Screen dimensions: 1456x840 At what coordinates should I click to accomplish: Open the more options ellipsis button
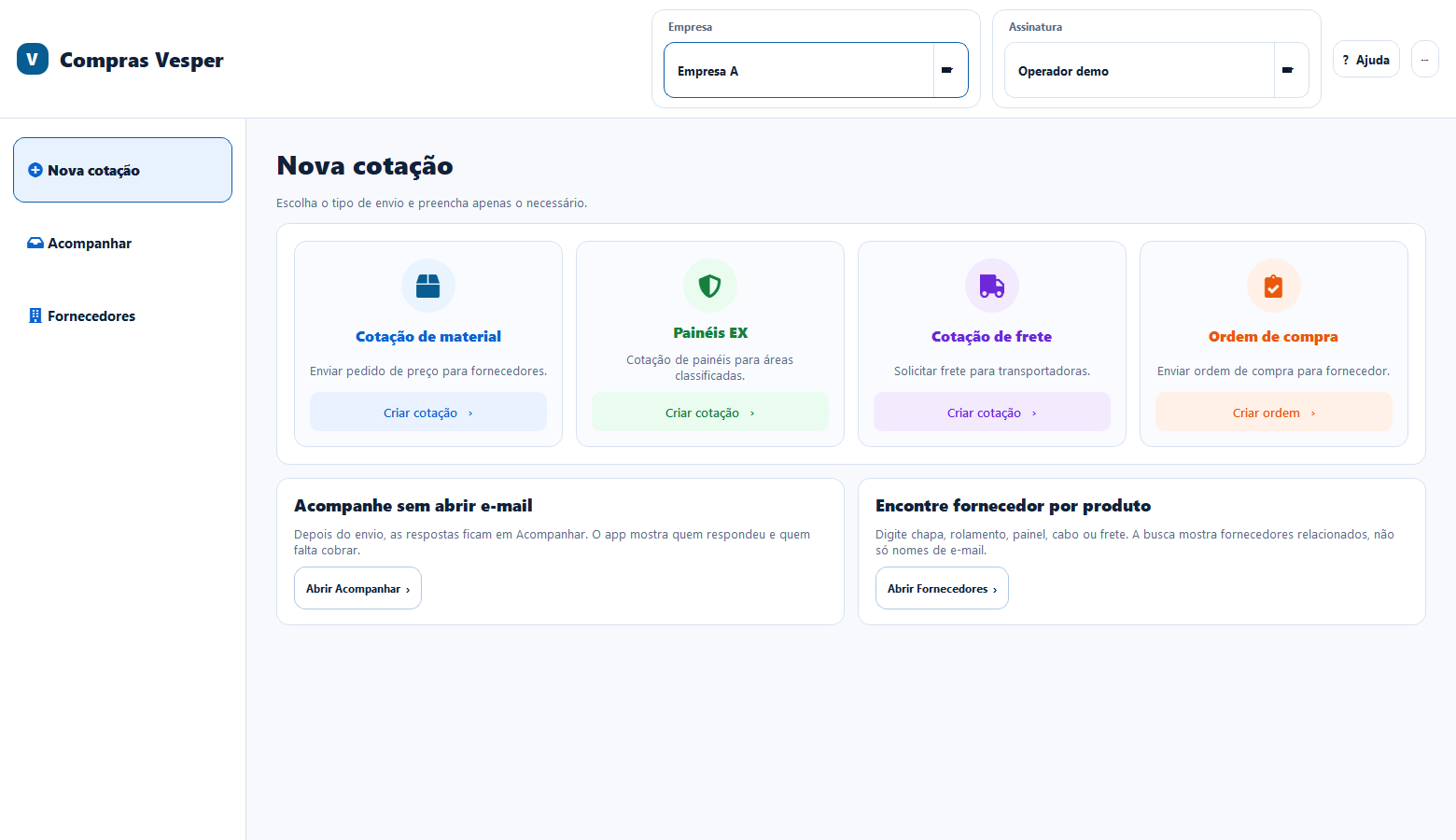pos(1425,59)
